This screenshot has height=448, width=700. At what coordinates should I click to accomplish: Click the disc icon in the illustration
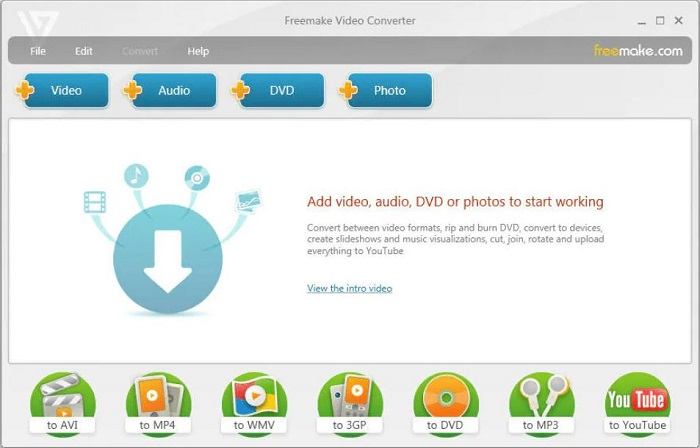(197, 178)
